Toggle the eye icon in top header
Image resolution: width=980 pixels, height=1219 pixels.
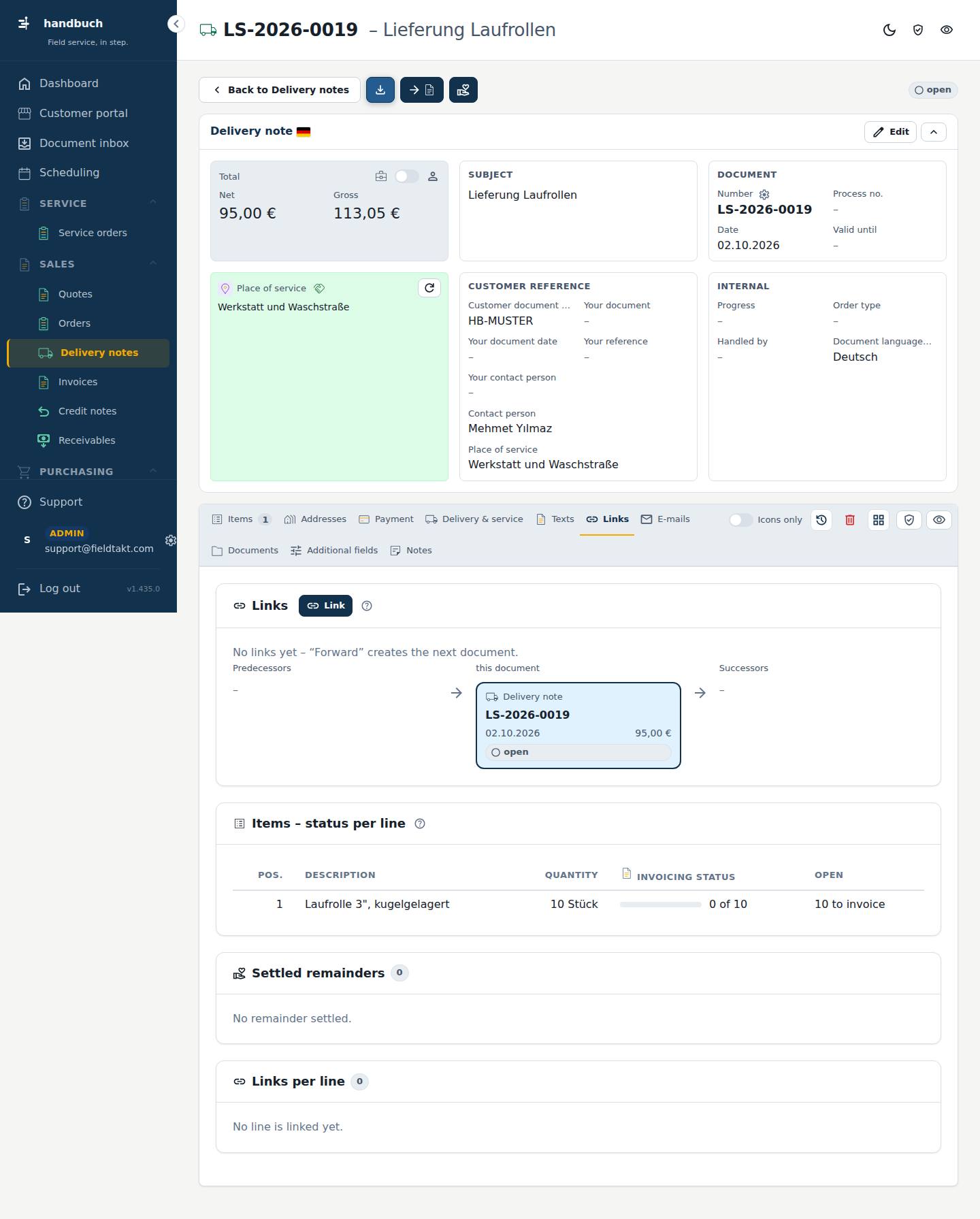click(x=947, y=30)
